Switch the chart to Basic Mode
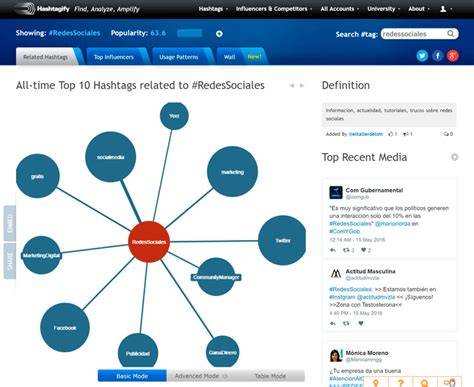Image resolution: width=474 pixels, height=387 pixels. click(x=132, y=376)
